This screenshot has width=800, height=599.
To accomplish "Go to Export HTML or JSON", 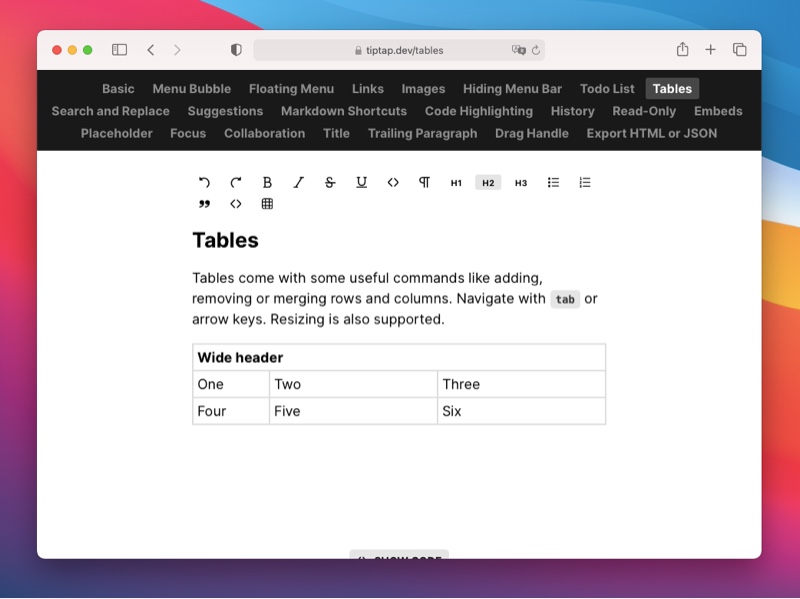I will click(651, 133).
